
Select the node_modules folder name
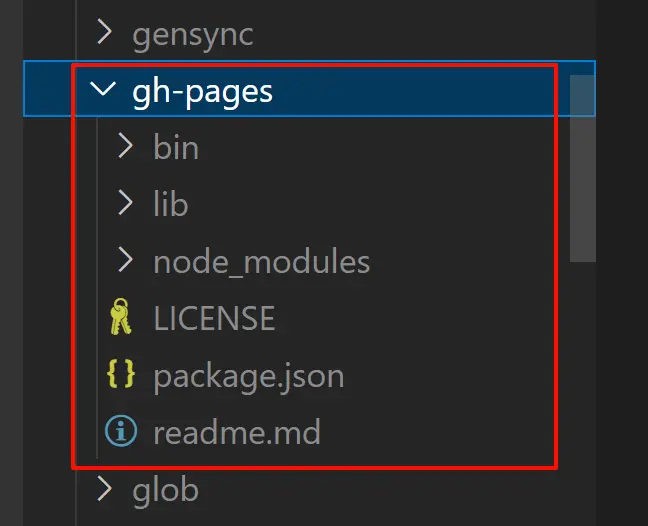[262, 262]
